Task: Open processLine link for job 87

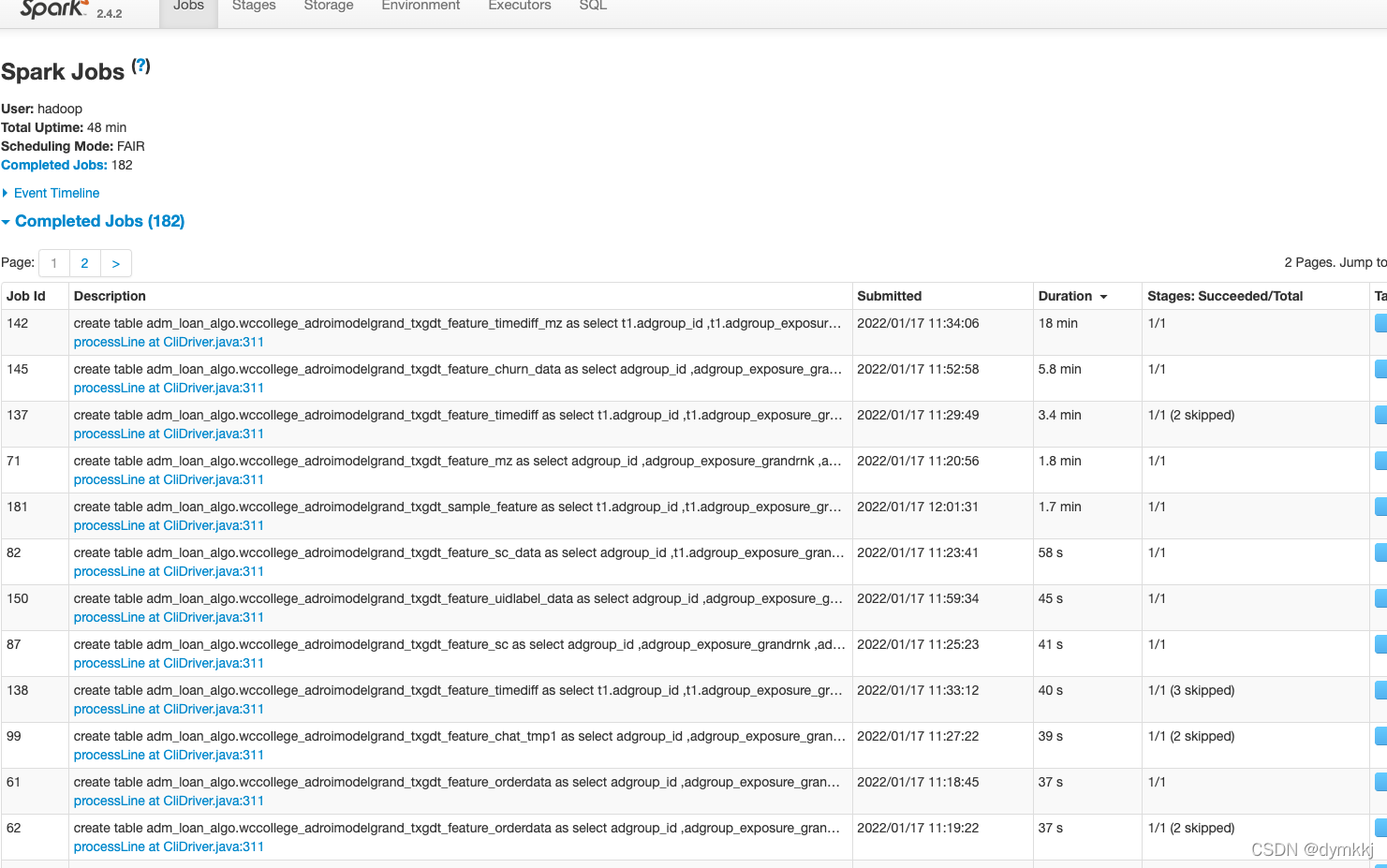Action: 169,663
